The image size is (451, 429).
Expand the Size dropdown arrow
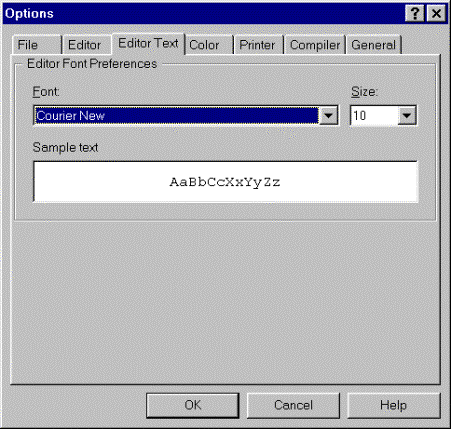[x=407, y=116]
